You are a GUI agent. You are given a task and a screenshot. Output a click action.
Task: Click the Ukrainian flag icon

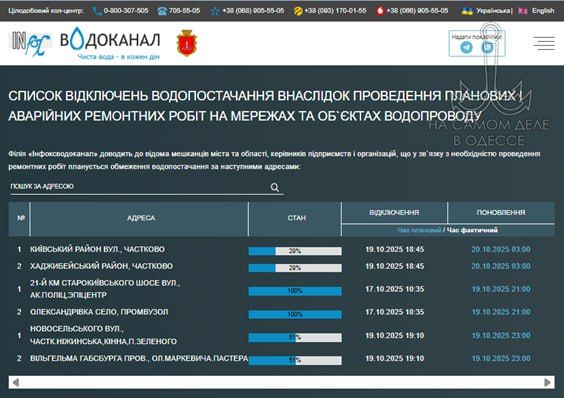coord(467,11)
